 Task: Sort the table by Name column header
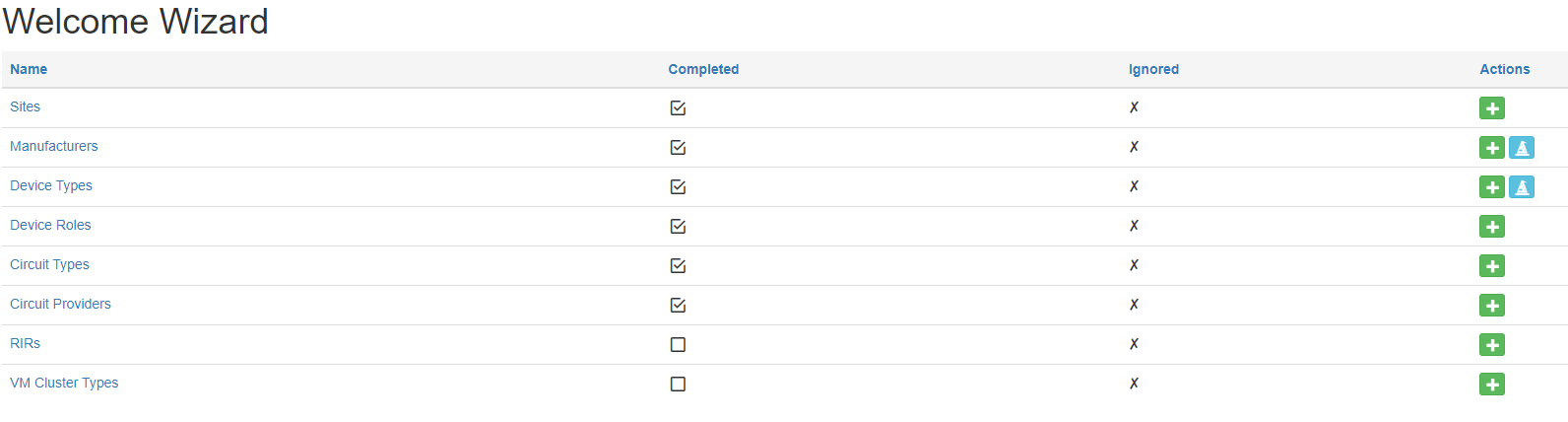coord(29,69)
